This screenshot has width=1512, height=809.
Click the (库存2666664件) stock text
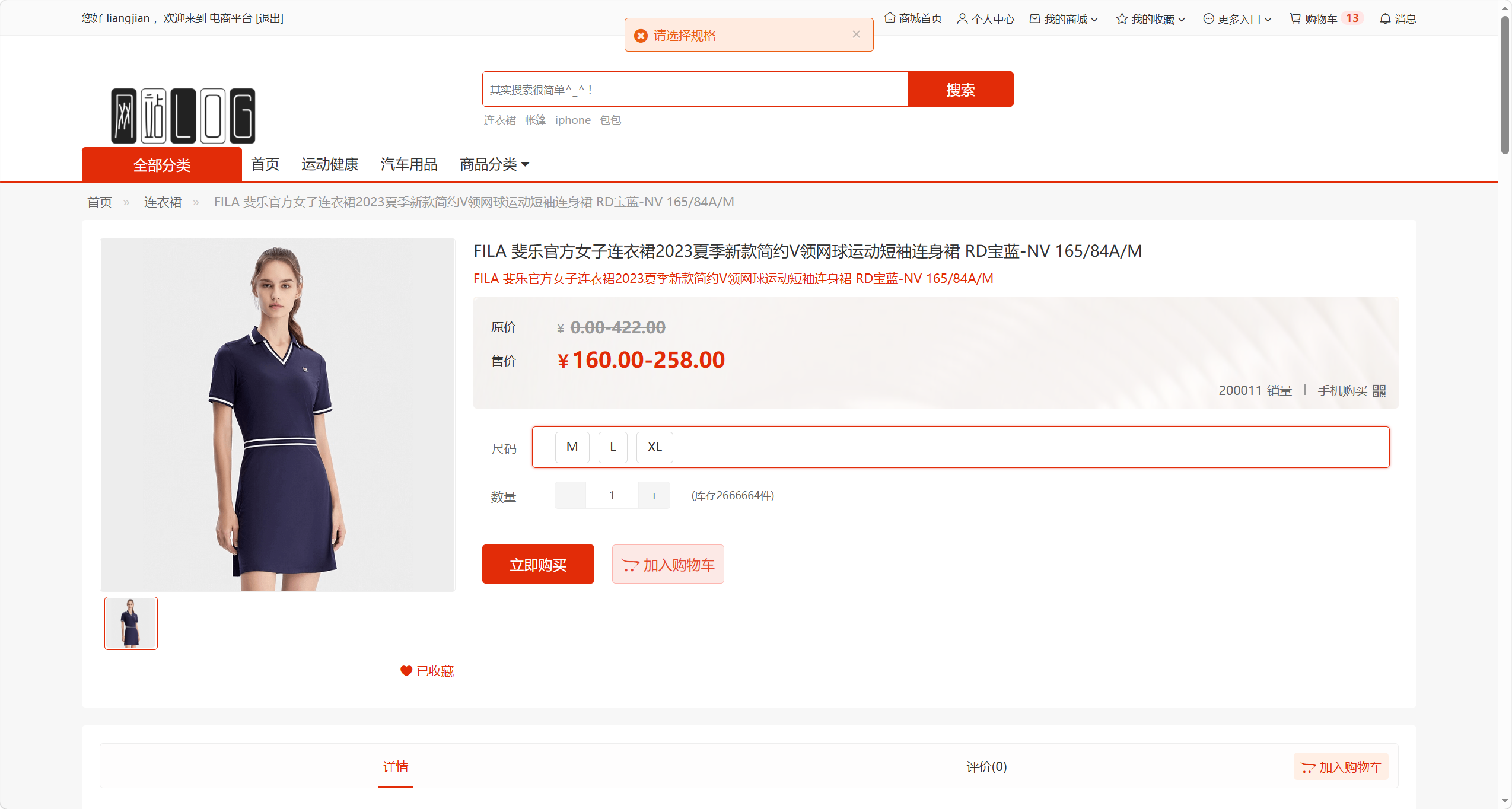(733, 496)
